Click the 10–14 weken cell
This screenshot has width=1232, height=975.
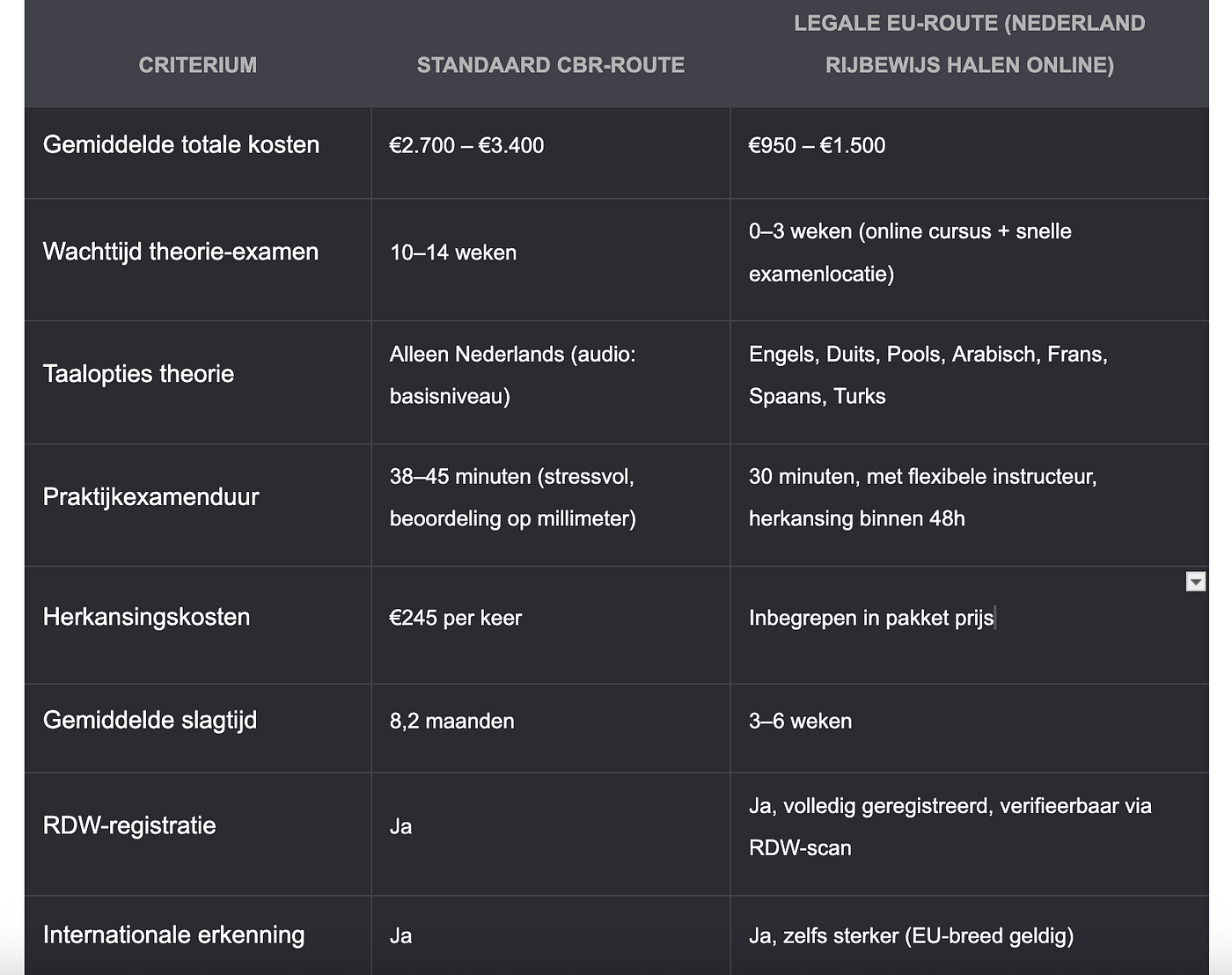tap(453, 253)
